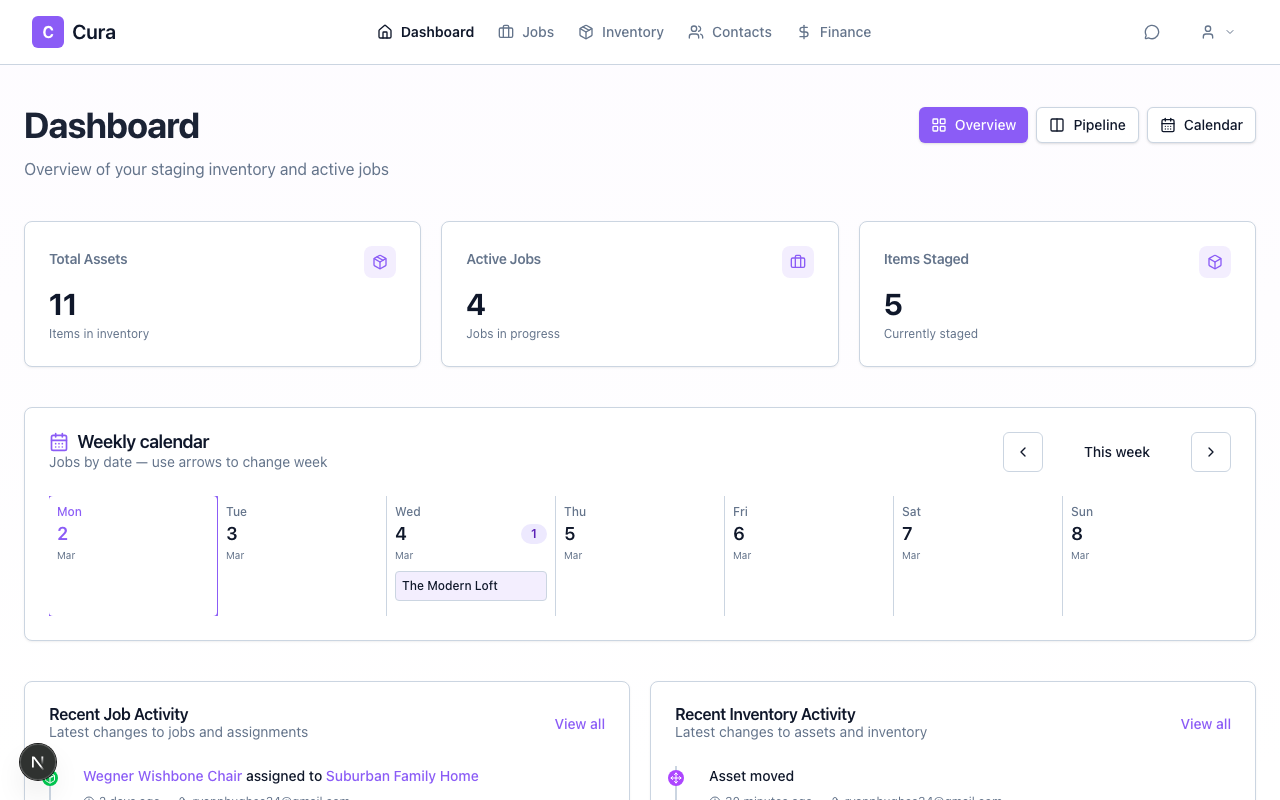Image resolution: width=1280 pixels, height=800 pixels.
Task: Click the user profile icon top right
Action: 1207,31
